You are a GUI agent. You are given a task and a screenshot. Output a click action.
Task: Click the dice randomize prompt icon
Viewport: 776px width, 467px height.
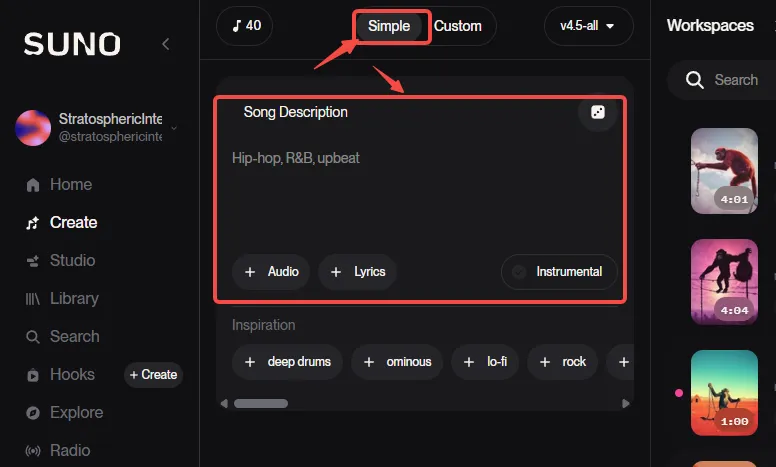point(598,112)
